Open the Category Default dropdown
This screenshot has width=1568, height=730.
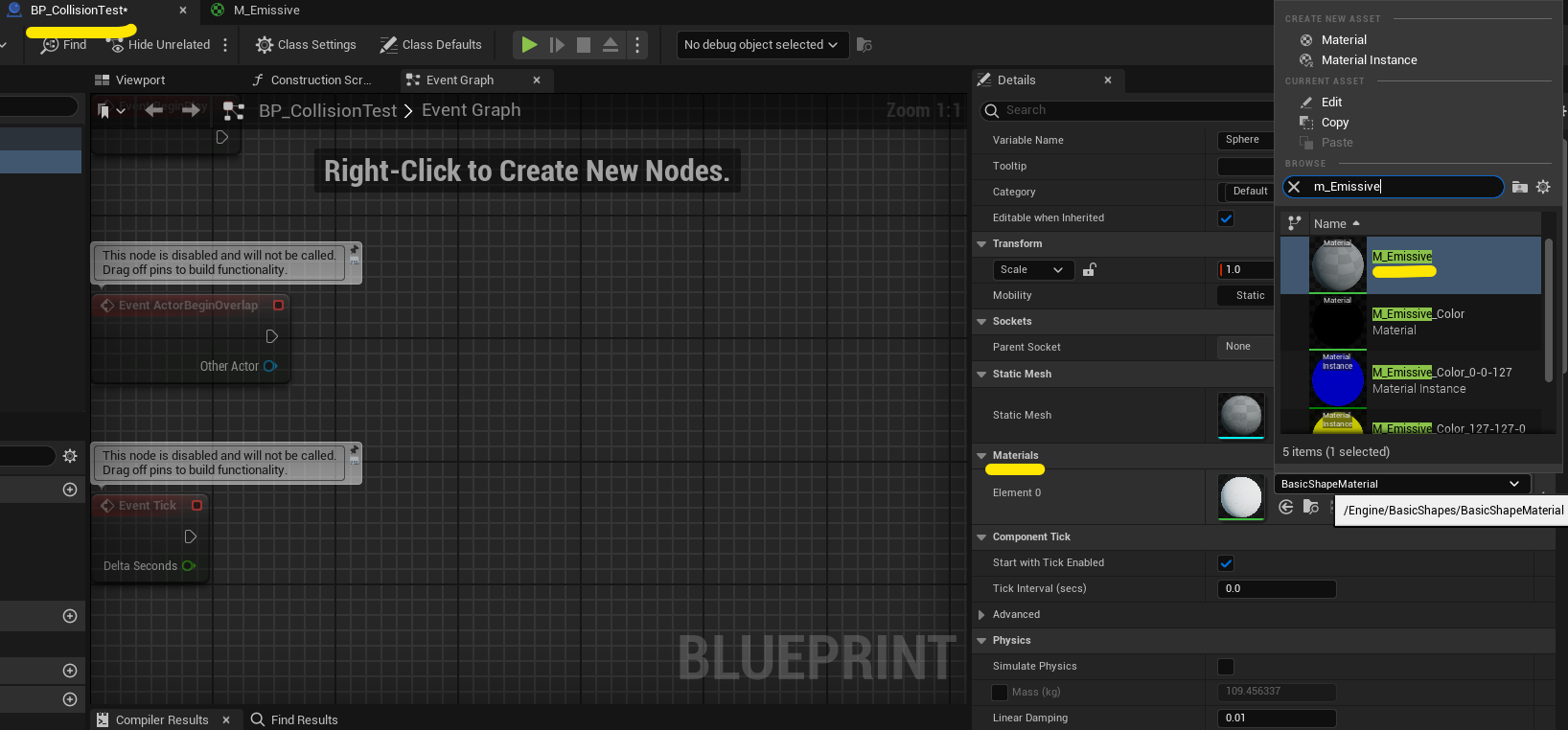coord(1249,192)
